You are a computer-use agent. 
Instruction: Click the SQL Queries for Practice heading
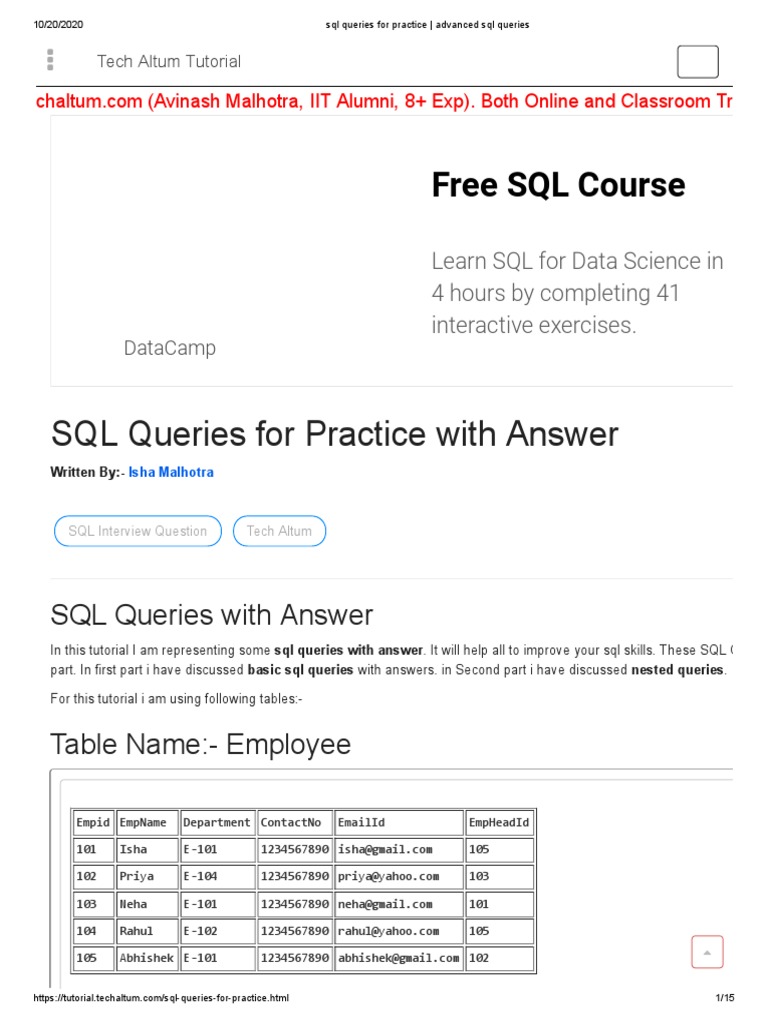334,434
